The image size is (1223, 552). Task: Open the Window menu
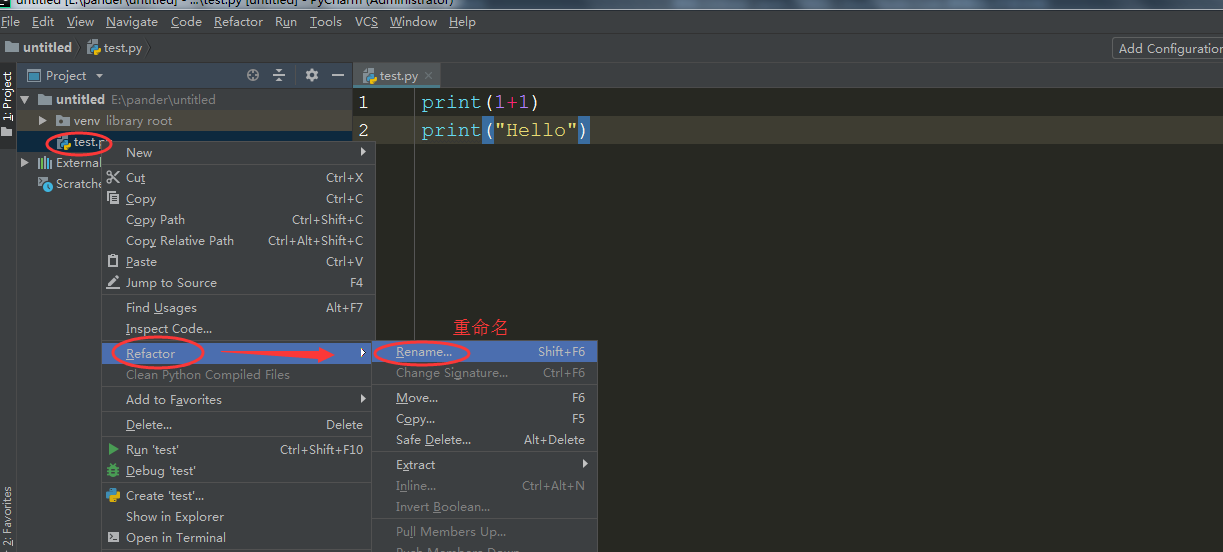pyautogui.click(x=413, y=21)
